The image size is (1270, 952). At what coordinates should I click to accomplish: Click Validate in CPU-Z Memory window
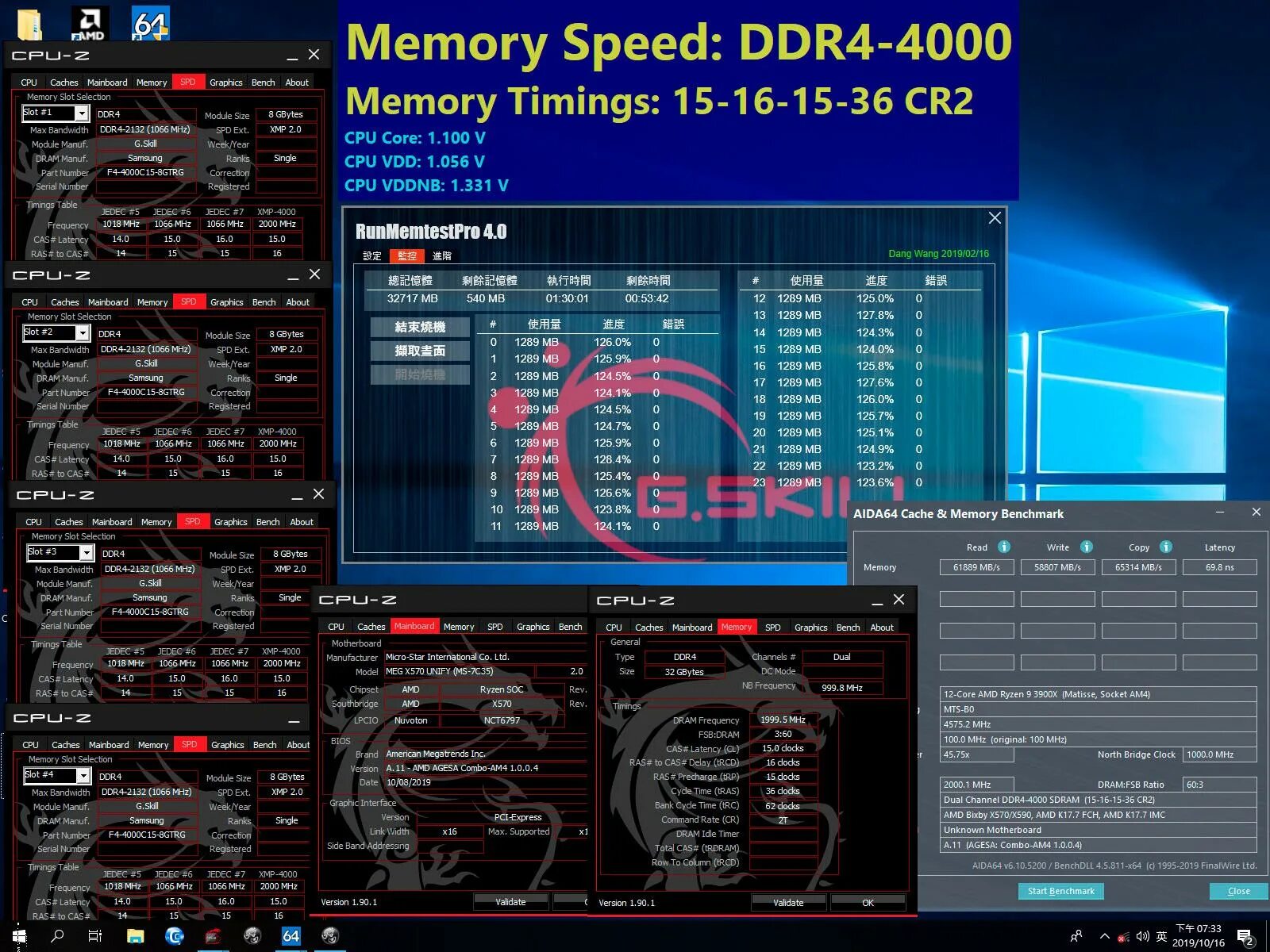point(788,903)
